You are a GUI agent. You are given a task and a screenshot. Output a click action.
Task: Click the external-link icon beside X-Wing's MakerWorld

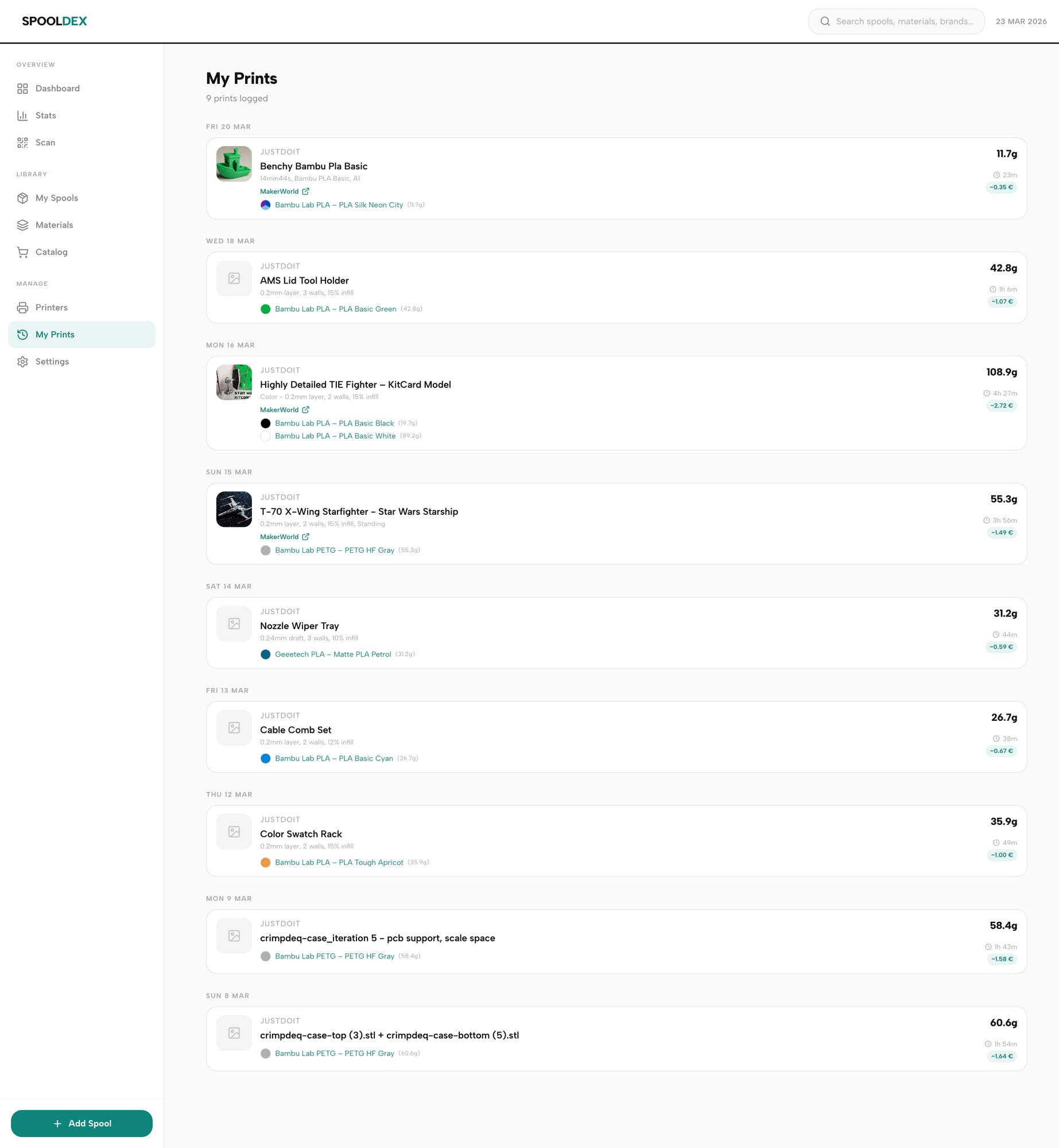[305, 536]
